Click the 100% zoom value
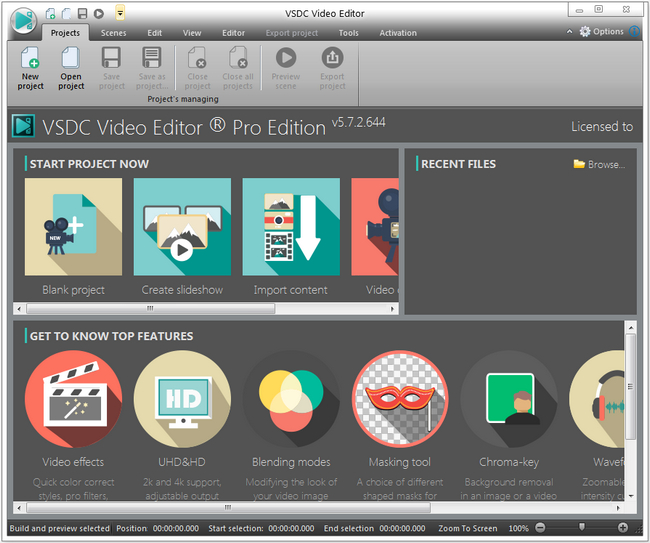650x543 pixels. (518, 528)
